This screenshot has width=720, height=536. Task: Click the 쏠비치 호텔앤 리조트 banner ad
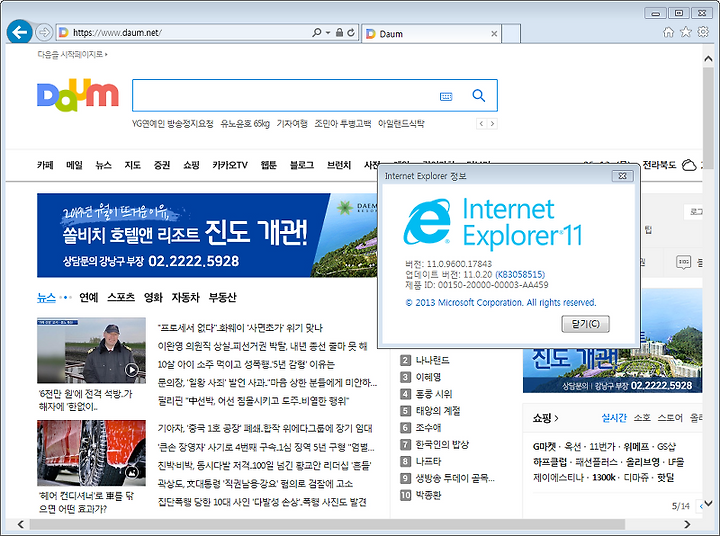pos(207,235)
